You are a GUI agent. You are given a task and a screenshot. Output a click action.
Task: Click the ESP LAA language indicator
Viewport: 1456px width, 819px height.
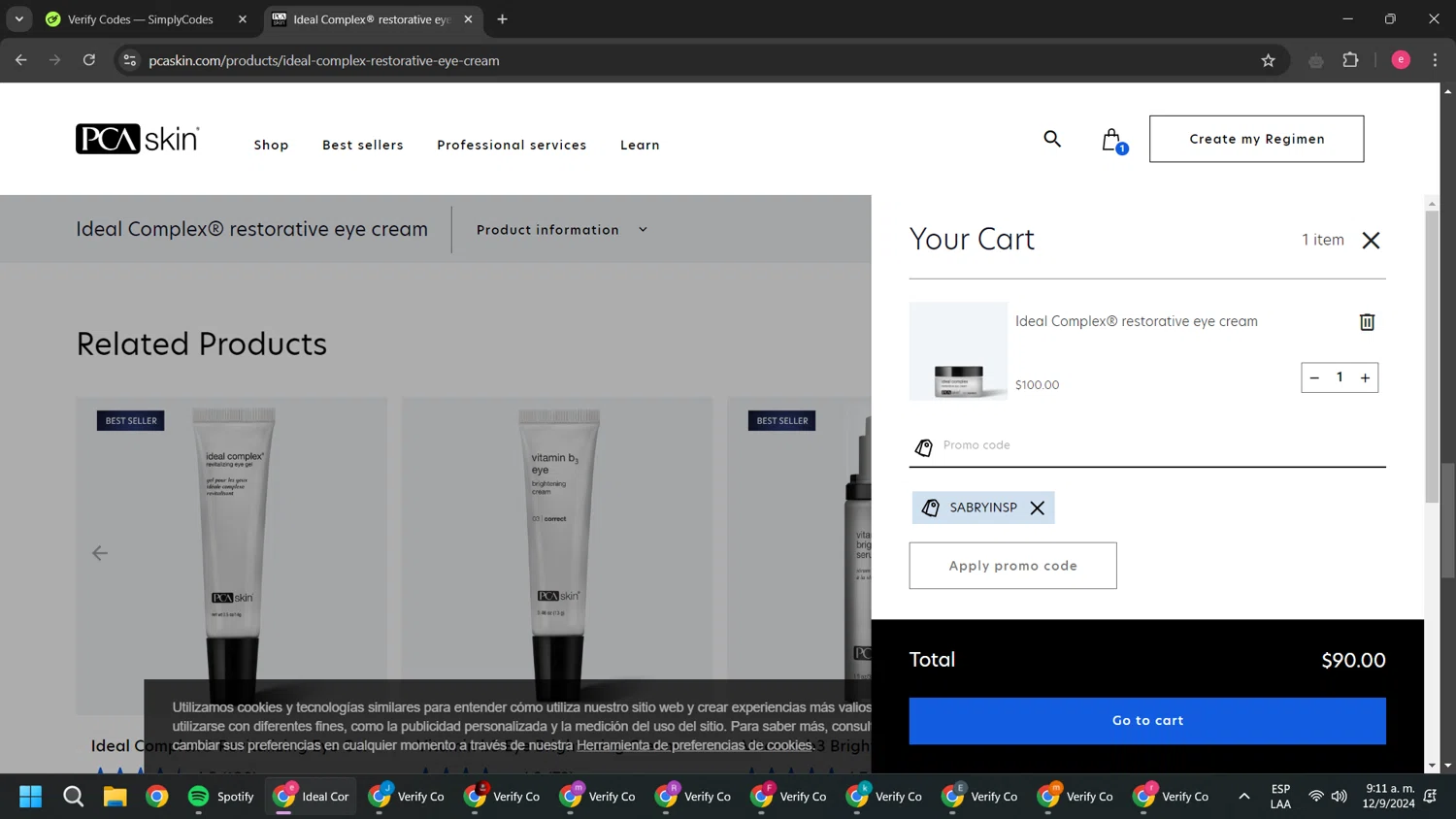[1280, 797]
